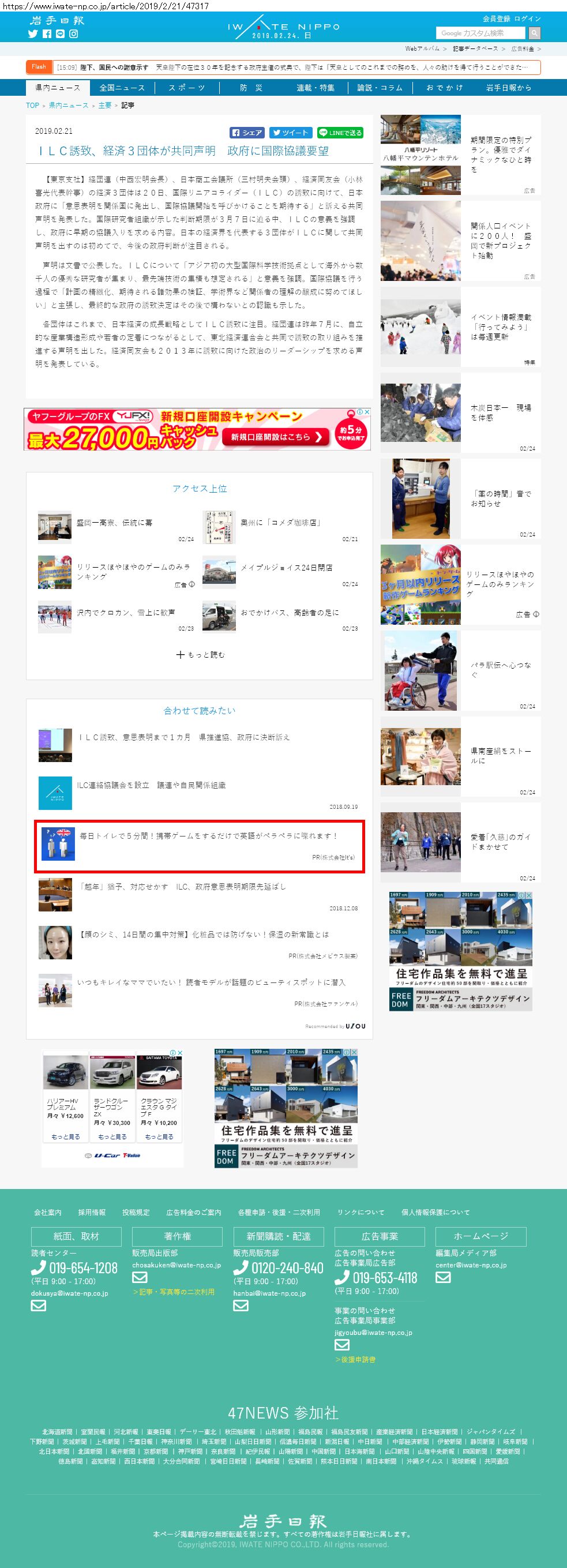Share article with Facebook シェア button
The height and width of the screenshot is (1568, 567).
(247, 133)
